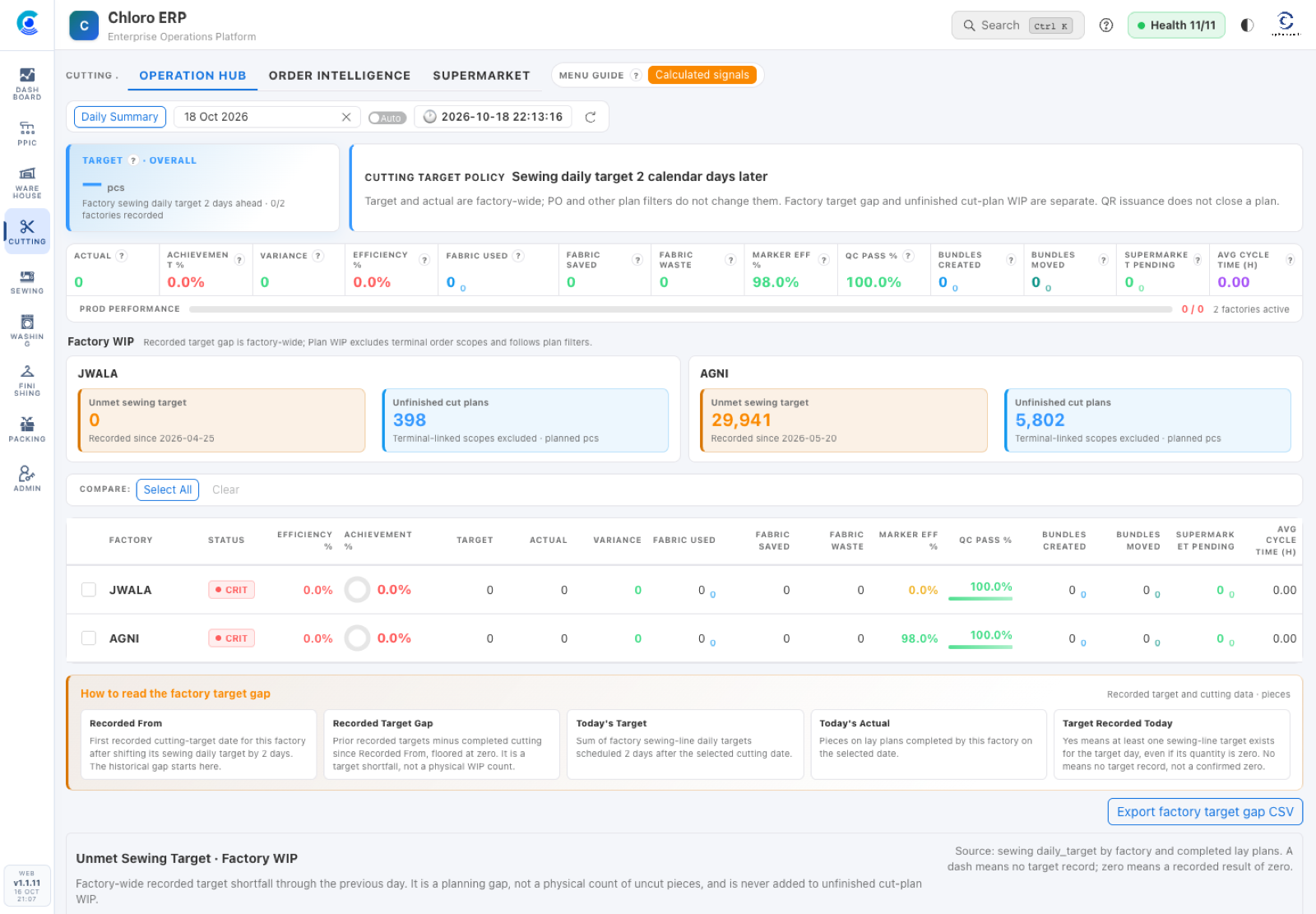Screen dimensions: 1316x914
Task: Show Actual metric help icon
Action: pyautogui.click(x=122, y=256)
